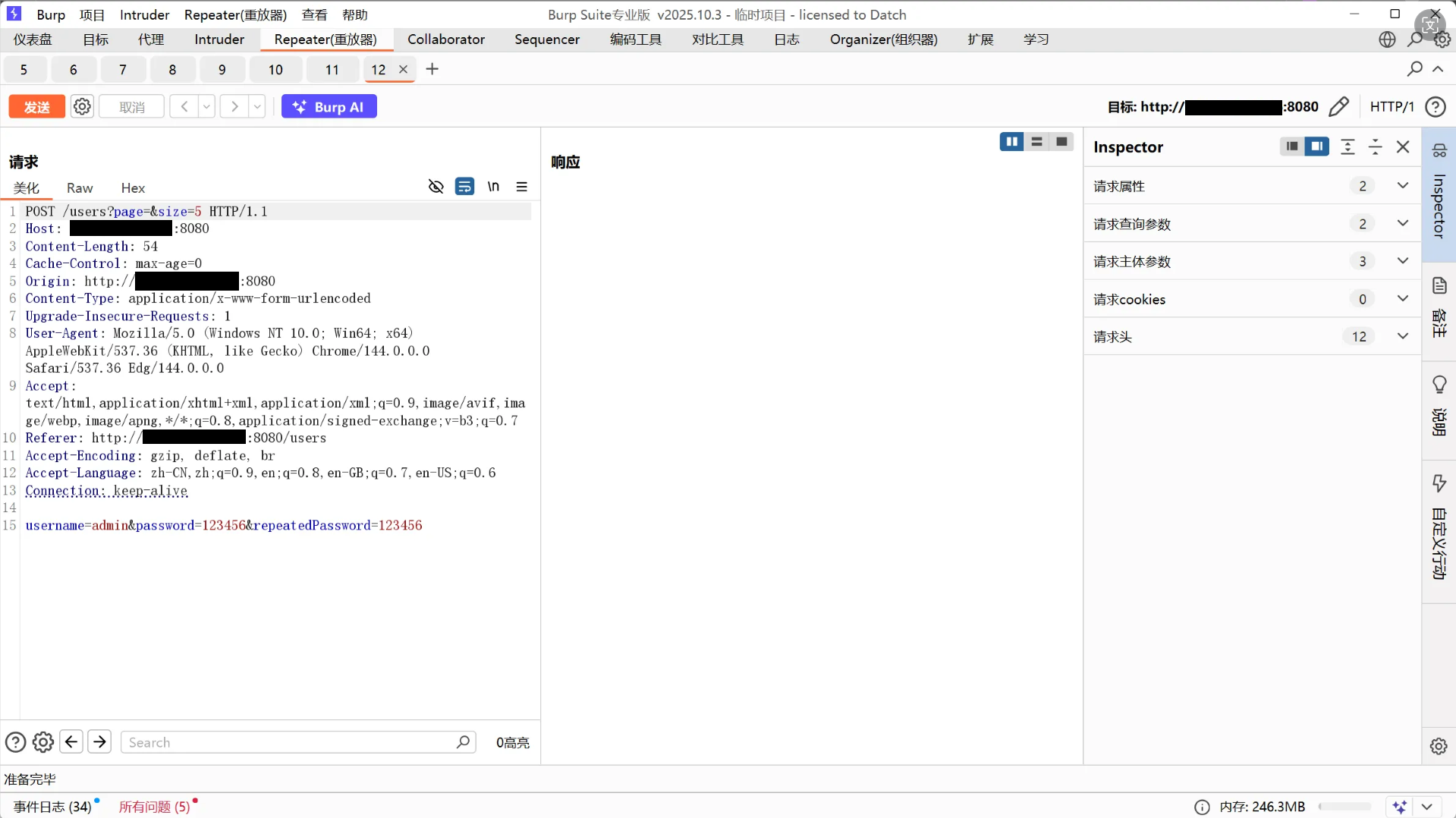The height and width of the screenshot is (818, 1456).
Task: Jump to next search match arrow
Action: click(x=99, y=741)
